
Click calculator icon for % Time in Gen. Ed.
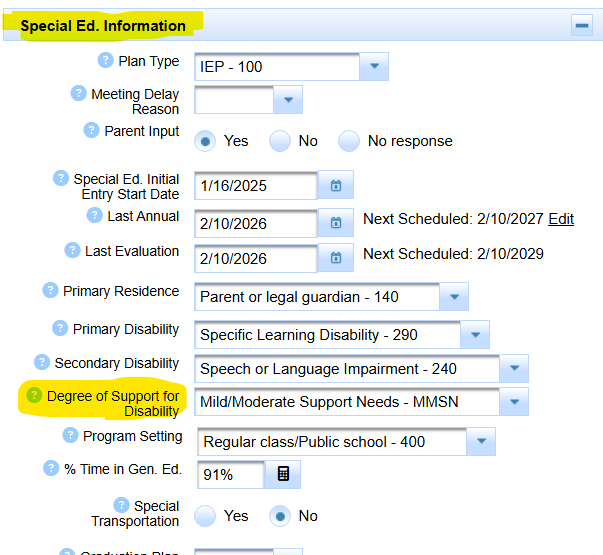[x=283, y=474]
